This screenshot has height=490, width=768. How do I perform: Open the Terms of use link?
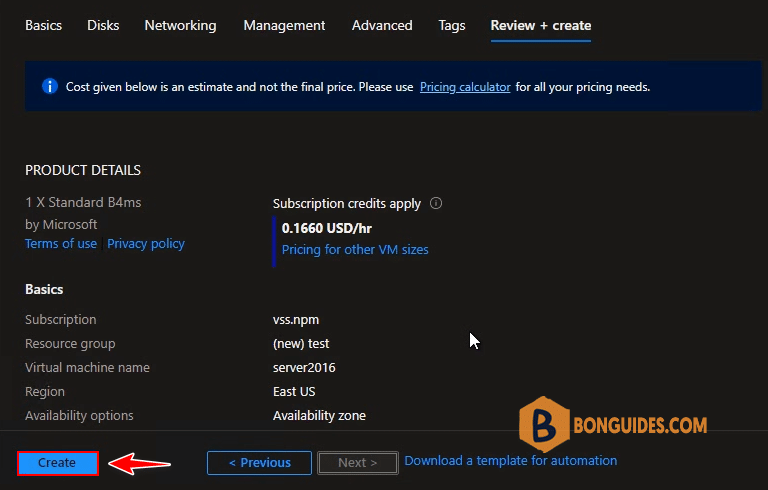[61, 244]
